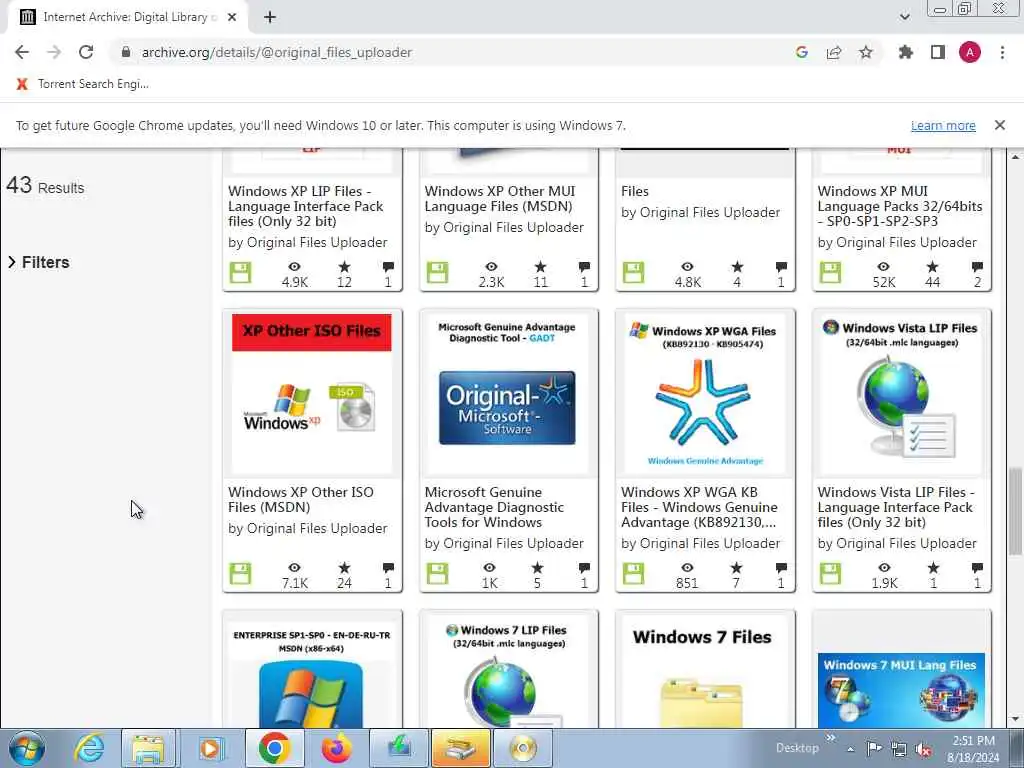The image size is (1024, 768).
Task: Click software floppy icon on Vista LIP card
Action: [x=830, y=573]
